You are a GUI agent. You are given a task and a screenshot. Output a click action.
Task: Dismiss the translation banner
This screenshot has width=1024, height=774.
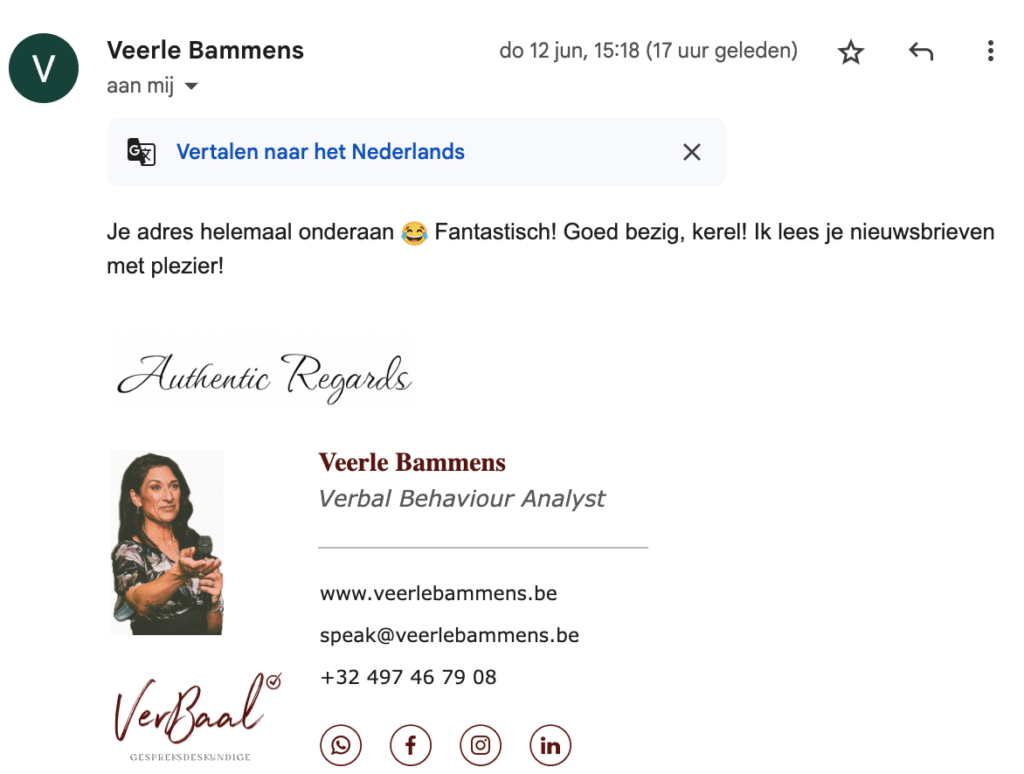[x=692, y=152]
